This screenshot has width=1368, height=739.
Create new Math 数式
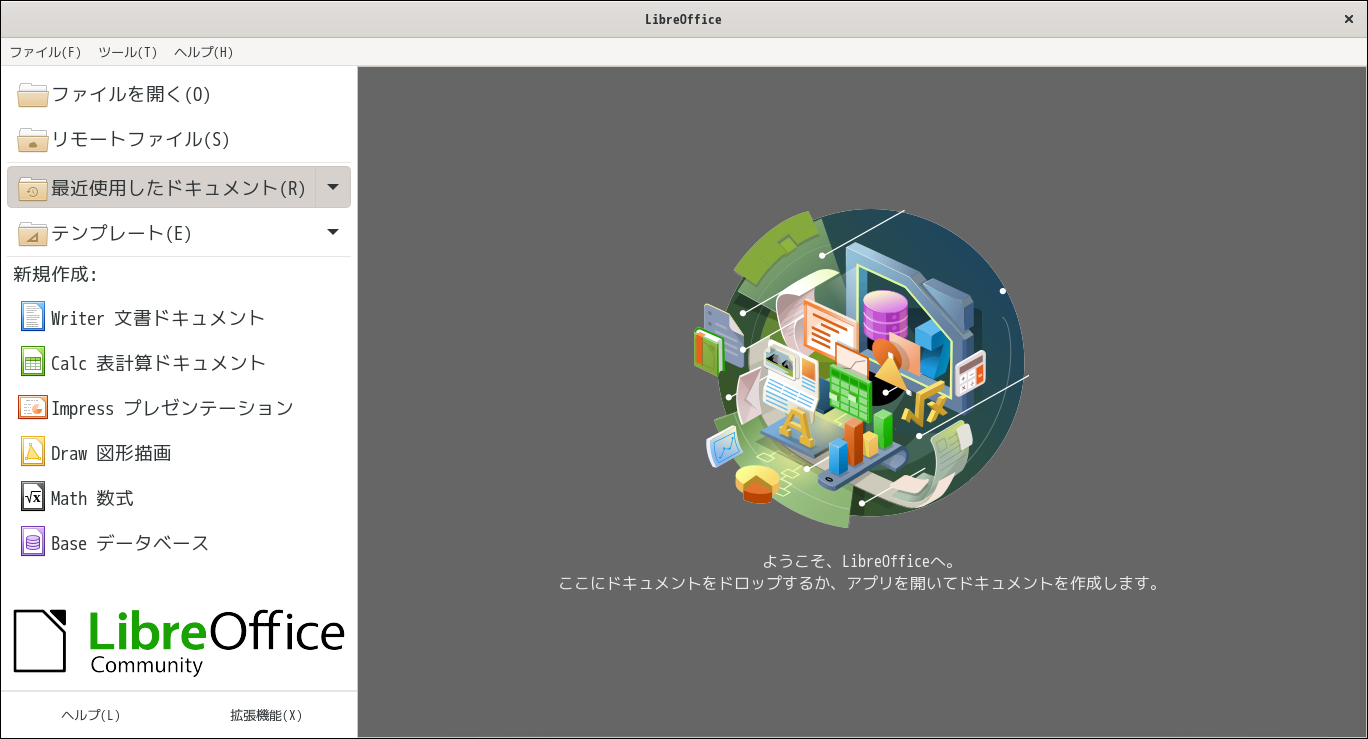coord(179,497)
